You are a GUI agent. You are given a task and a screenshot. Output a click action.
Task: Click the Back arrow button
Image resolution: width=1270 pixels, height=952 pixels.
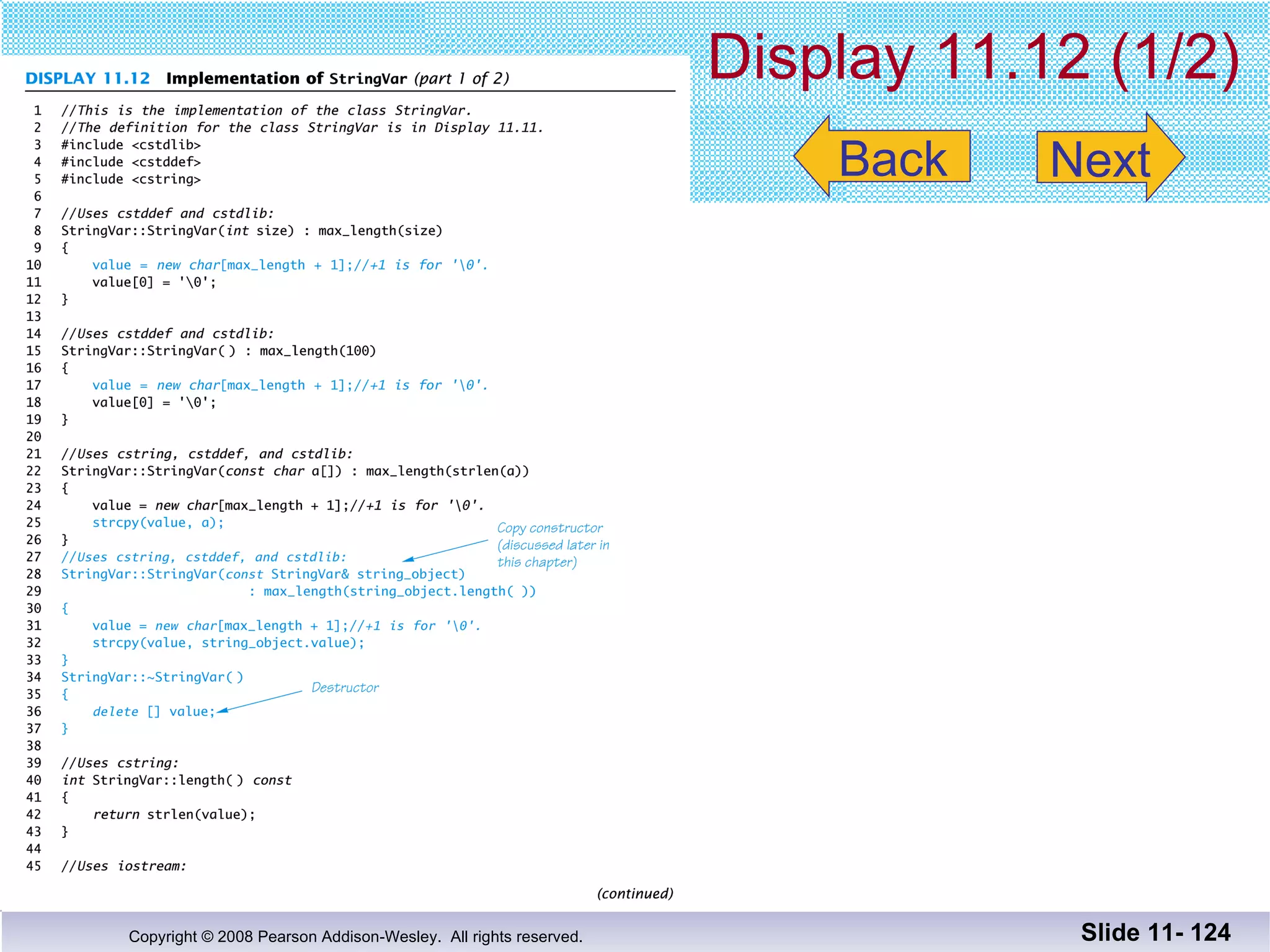tap(882, 157)
